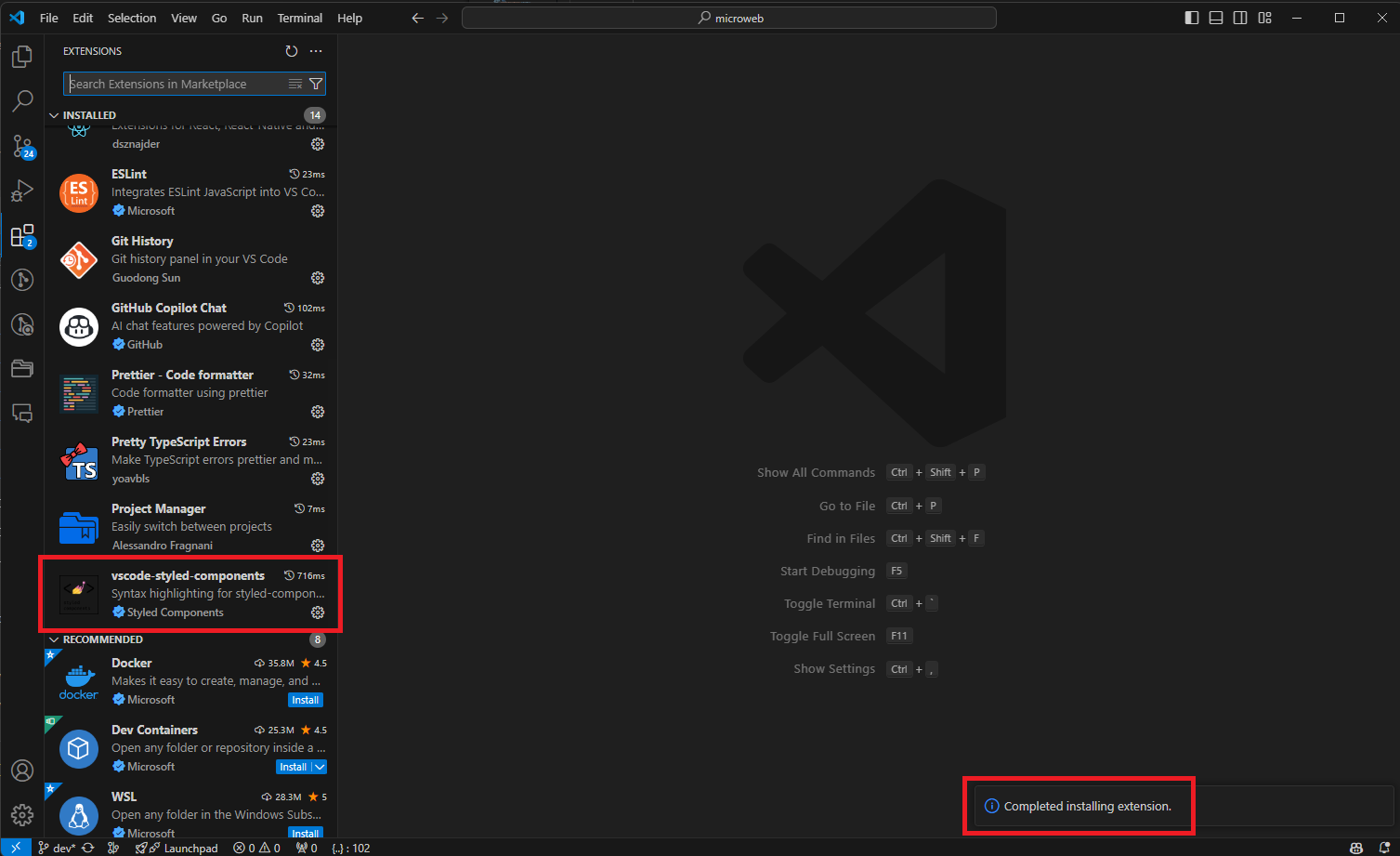This screenshot has height=856, width=1400.
Task: Click ports forwarded 0 indicator in status bar
Action: point(307,848)
